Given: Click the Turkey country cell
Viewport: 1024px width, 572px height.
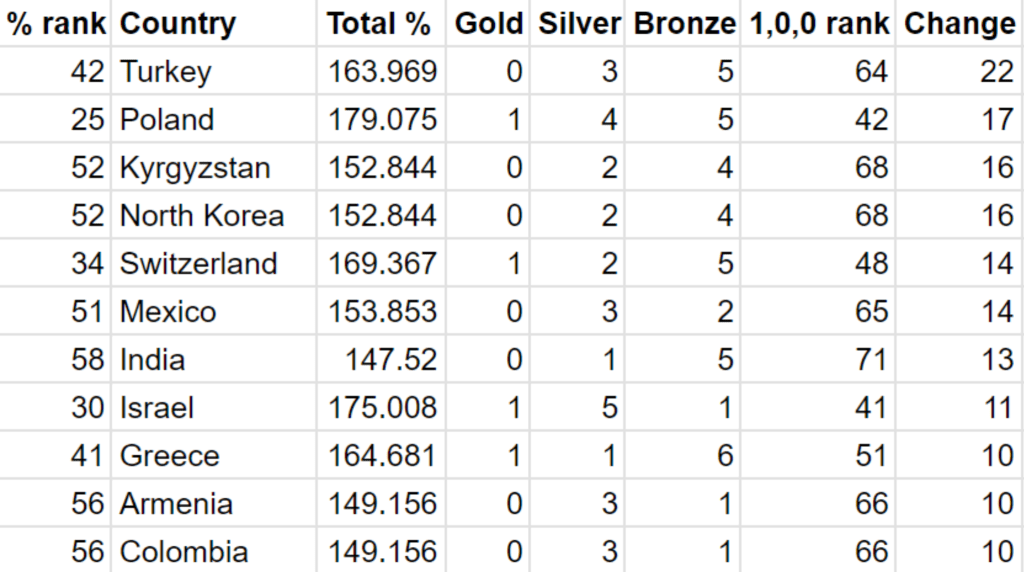Looking at the screenshot, I should (166, 72).
